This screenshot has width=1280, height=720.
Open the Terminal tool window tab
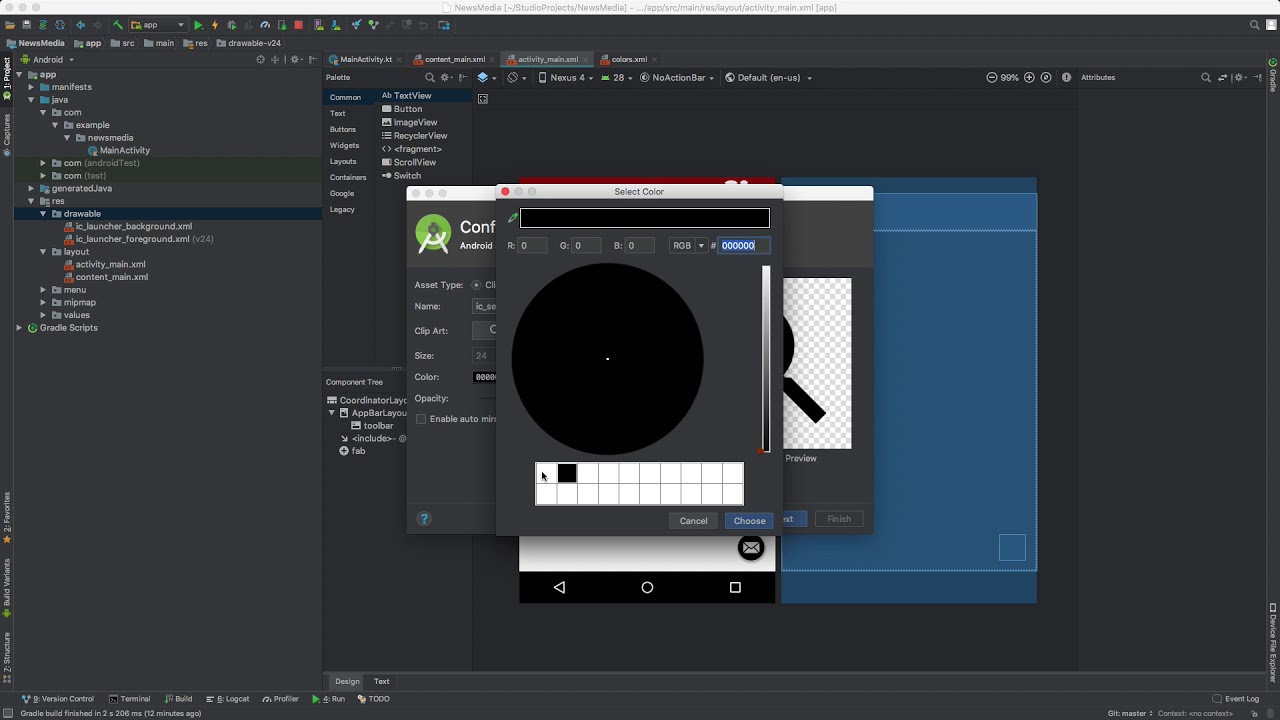coord(130,699)
